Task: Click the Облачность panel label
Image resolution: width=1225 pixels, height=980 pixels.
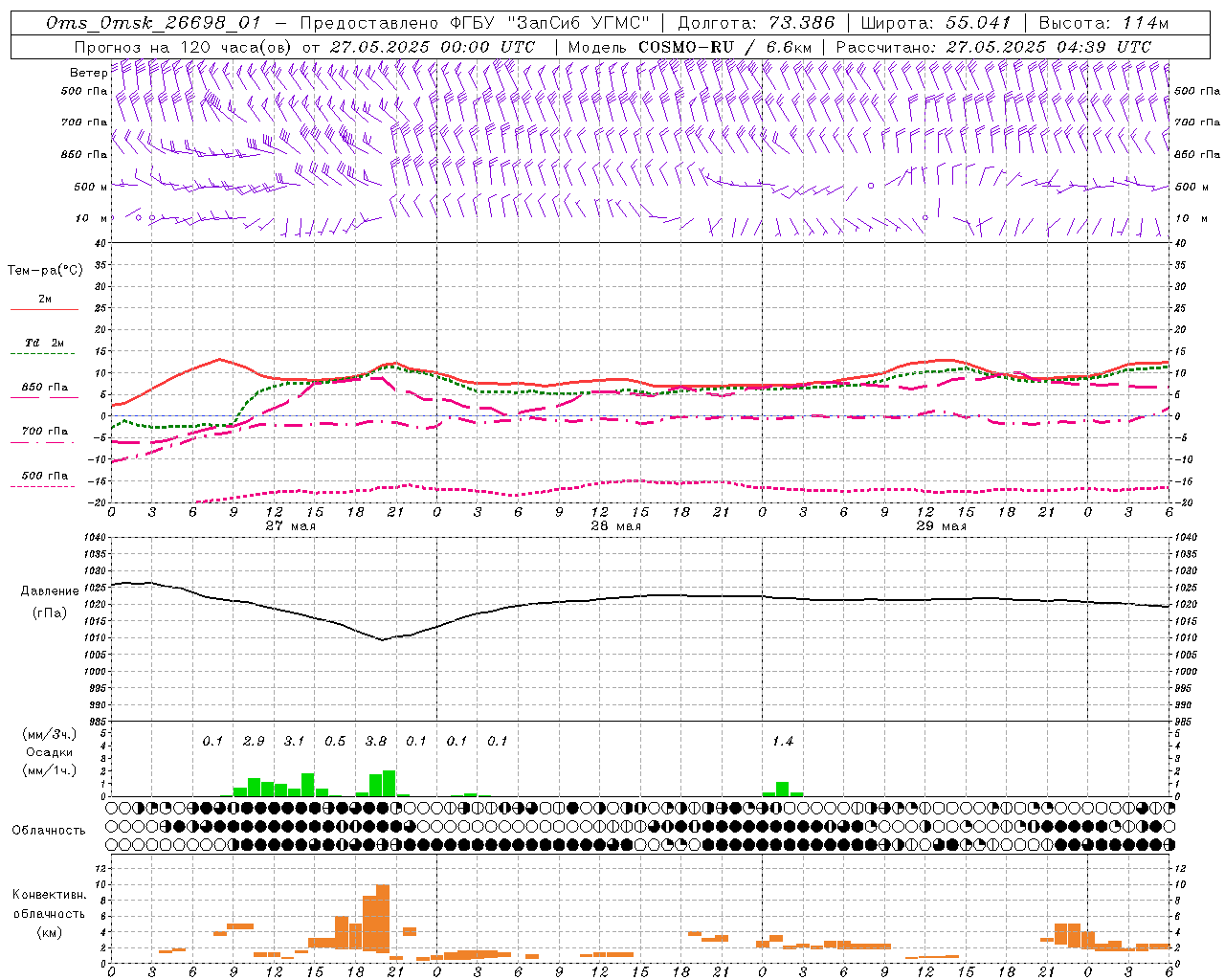Action: (49, 831)
